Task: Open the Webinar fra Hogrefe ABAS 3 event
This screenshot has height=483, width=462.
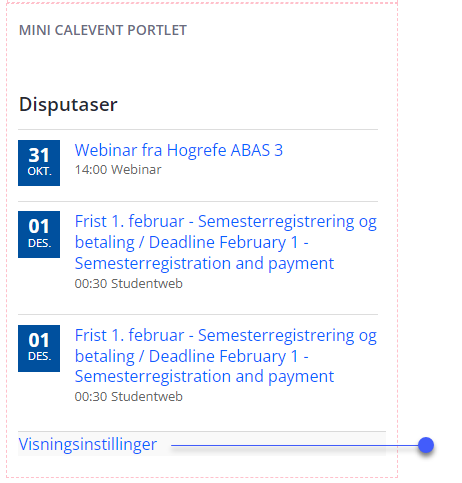Action: coord(179,150)
